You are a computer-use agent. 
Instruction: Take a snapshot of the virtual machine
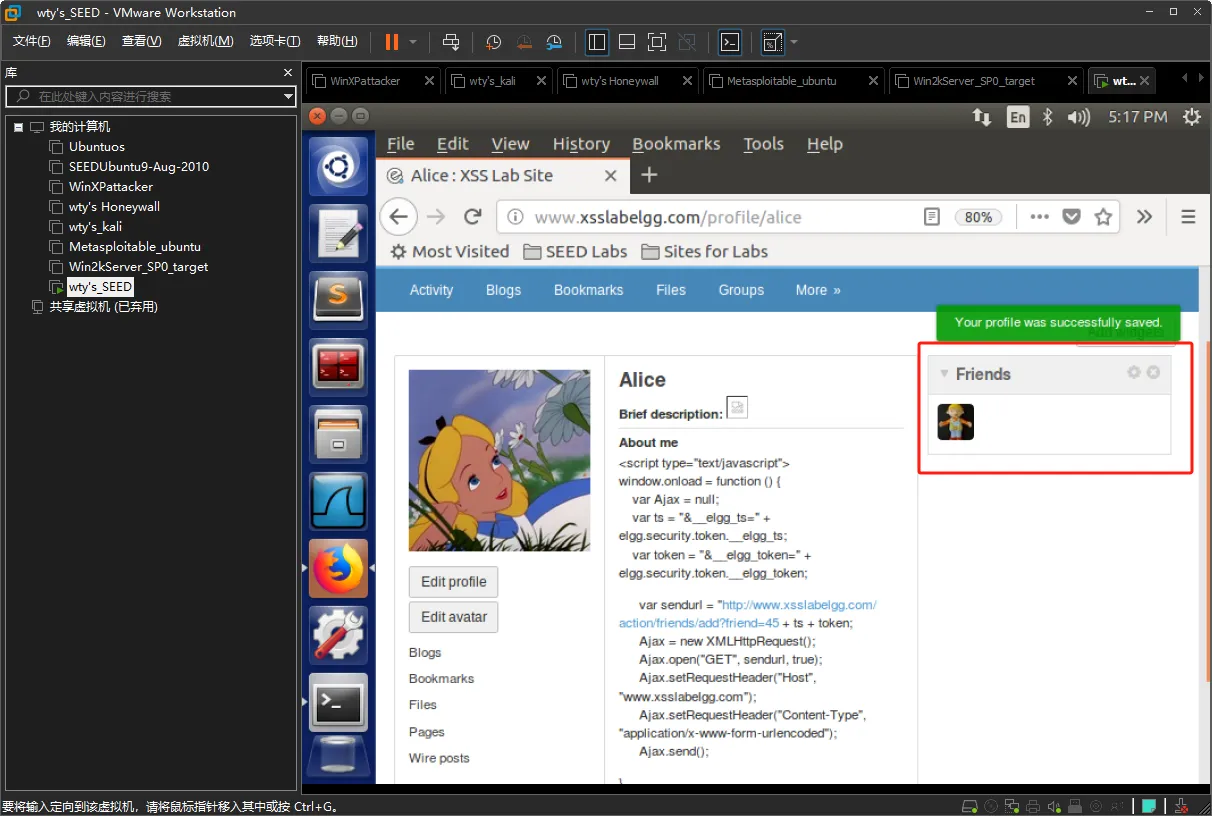pyautogui.click(x=494, y=42)
